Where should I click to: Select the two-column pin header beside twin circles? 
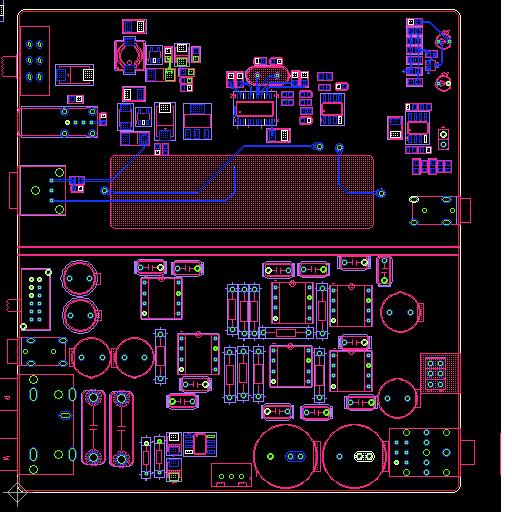(x=36, y=299)
